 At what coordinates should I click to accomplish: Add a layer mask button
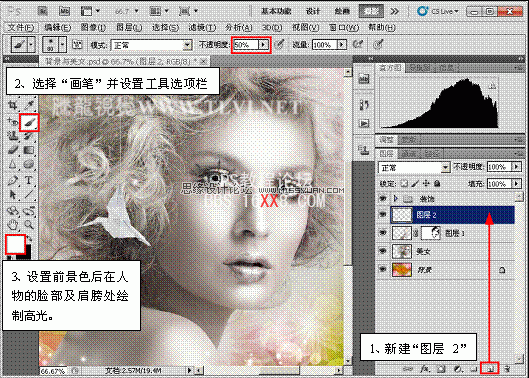pyautogui.click(x=442, y=369)
